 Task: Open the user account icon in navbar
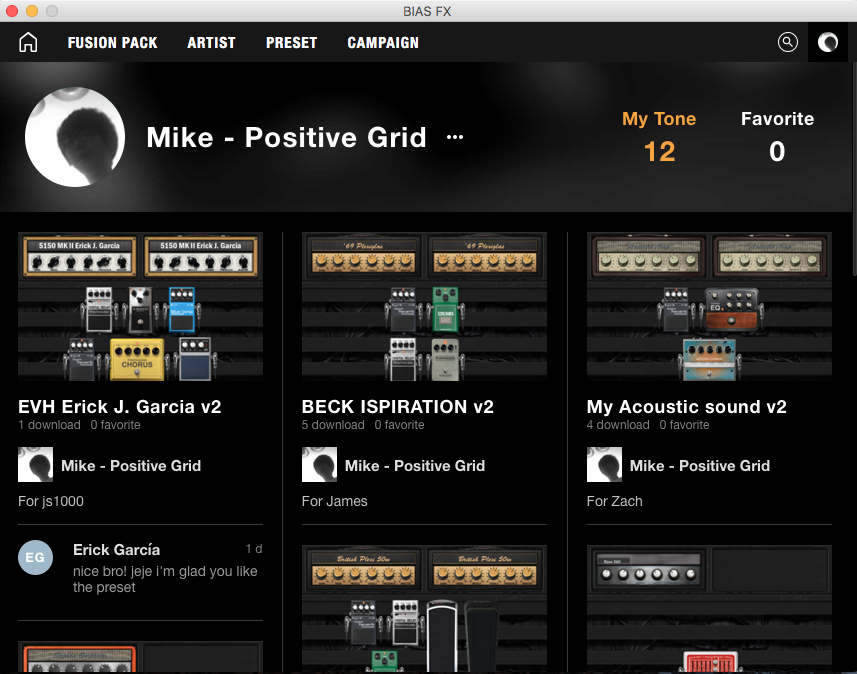pos(828,42)
